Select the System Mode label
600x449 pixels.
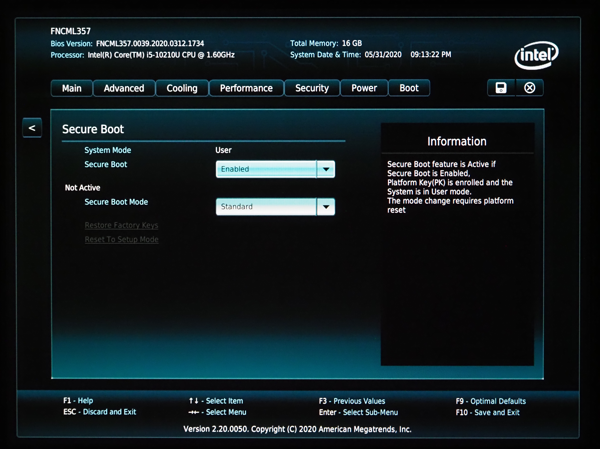pyautogui.click(x=108, y=150)
